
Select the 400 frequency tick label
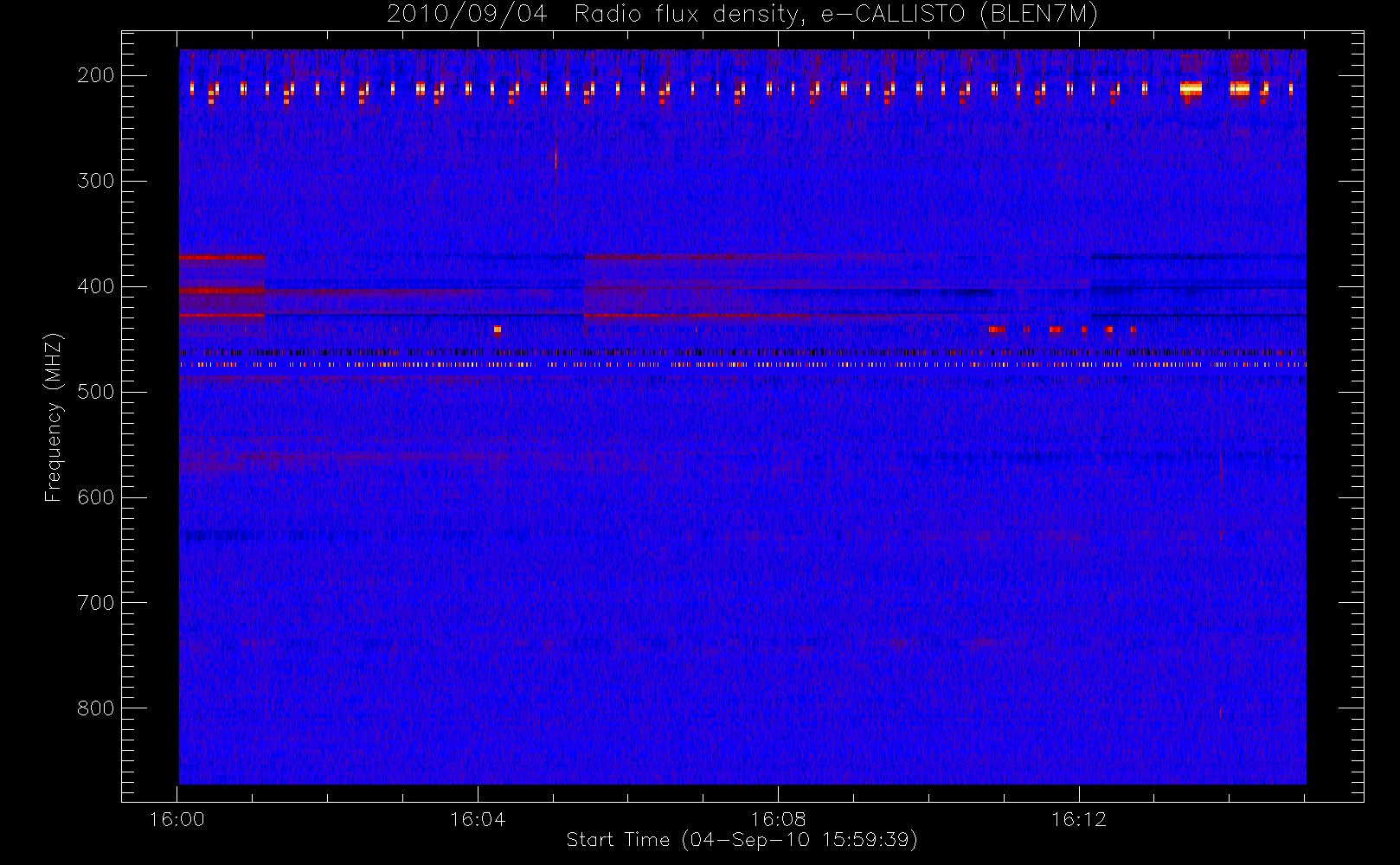click(96, 286)
